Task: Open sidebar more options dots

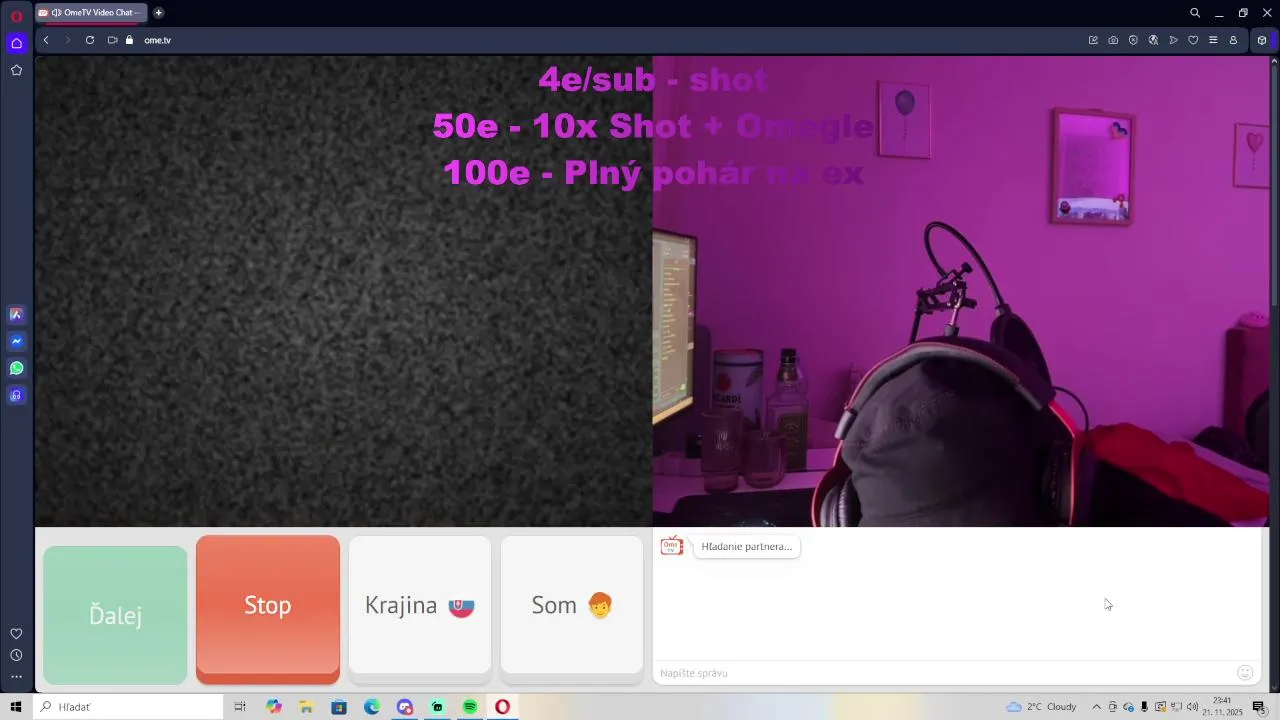Action: (x=16, y=677)
